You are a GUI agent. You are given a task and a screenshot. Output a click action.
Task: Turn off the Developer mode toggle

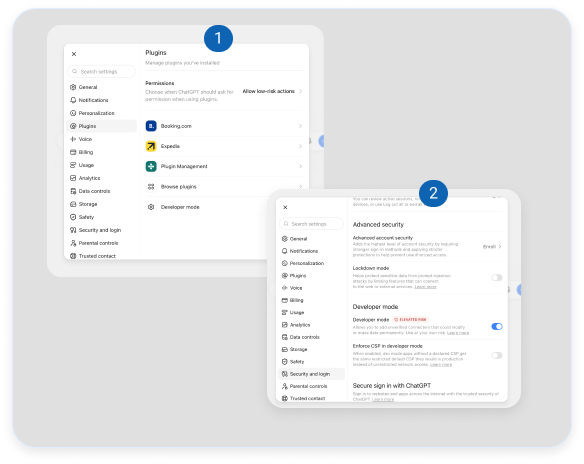tap(496, 327)
